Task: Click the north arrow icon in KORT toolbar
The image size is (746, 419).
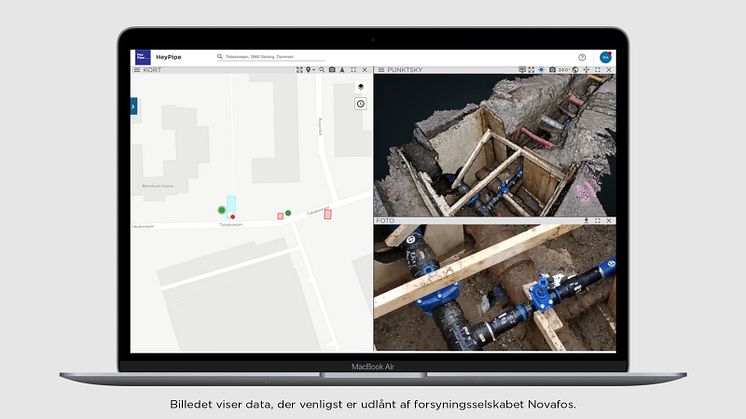Action: [343, 70]
